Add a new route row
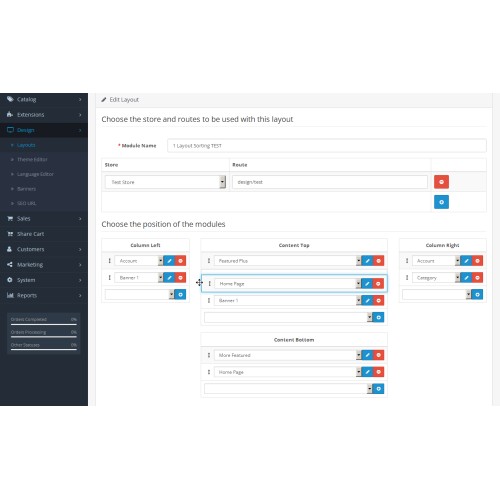This screenshot has height=500, width=500. tap(441, 202)
